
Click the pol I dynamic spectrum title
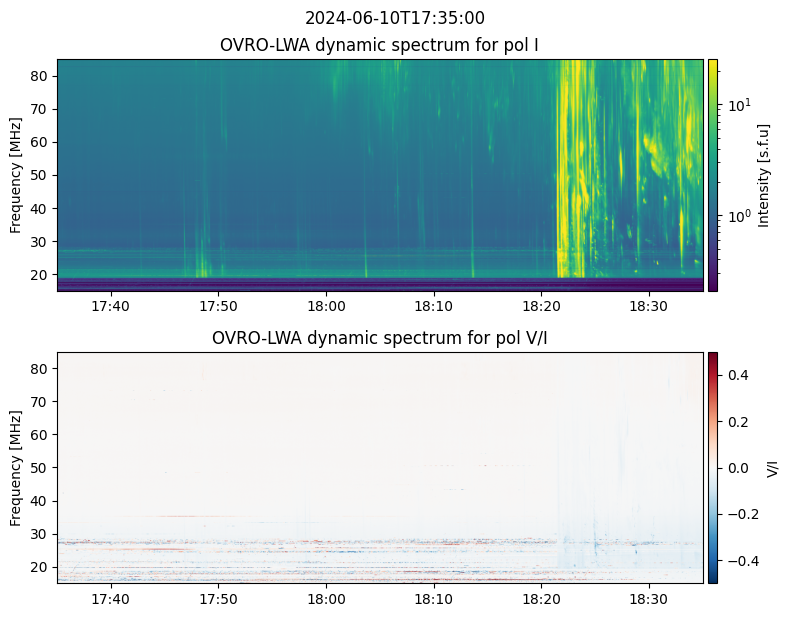click(x=380, y=45)
